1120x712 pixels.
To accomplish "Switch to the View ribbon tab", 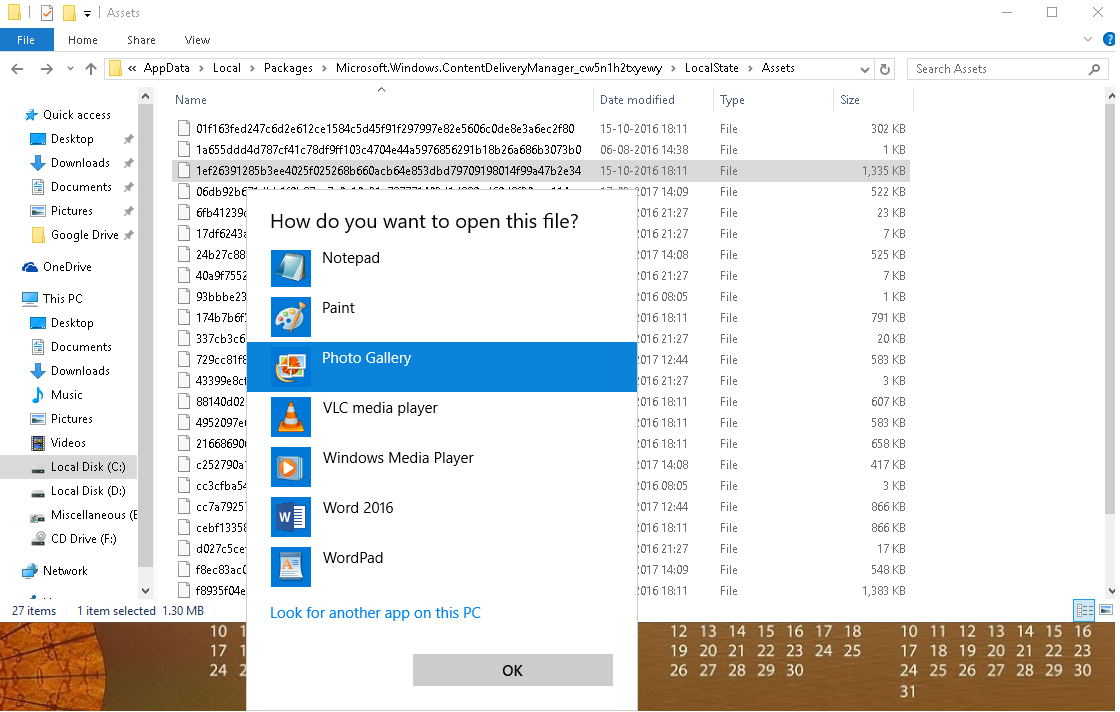I will click(197, 39).
